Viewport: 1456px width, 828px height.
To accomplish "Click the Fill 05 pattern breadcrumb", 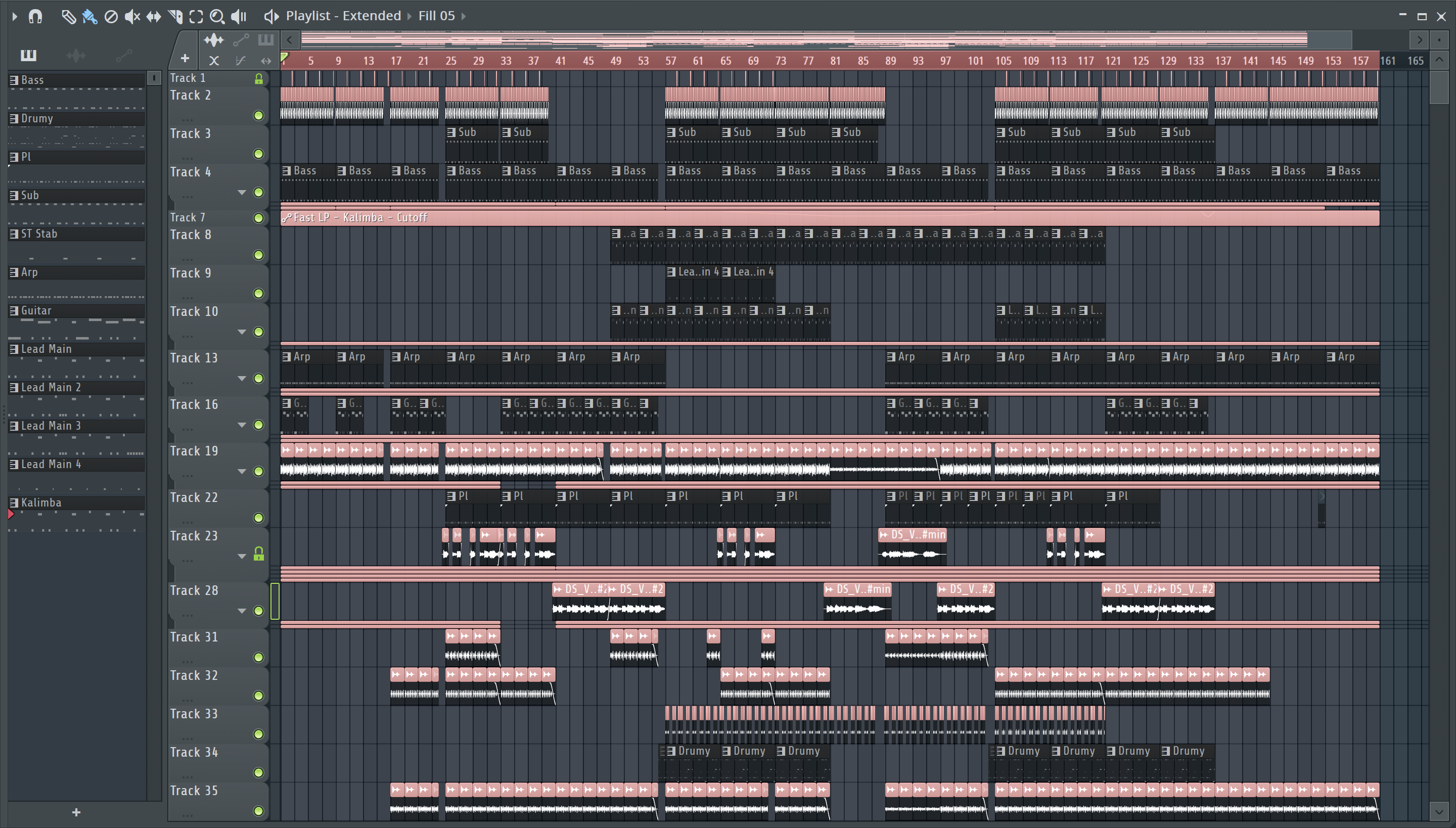I will (x=437, y=16).
